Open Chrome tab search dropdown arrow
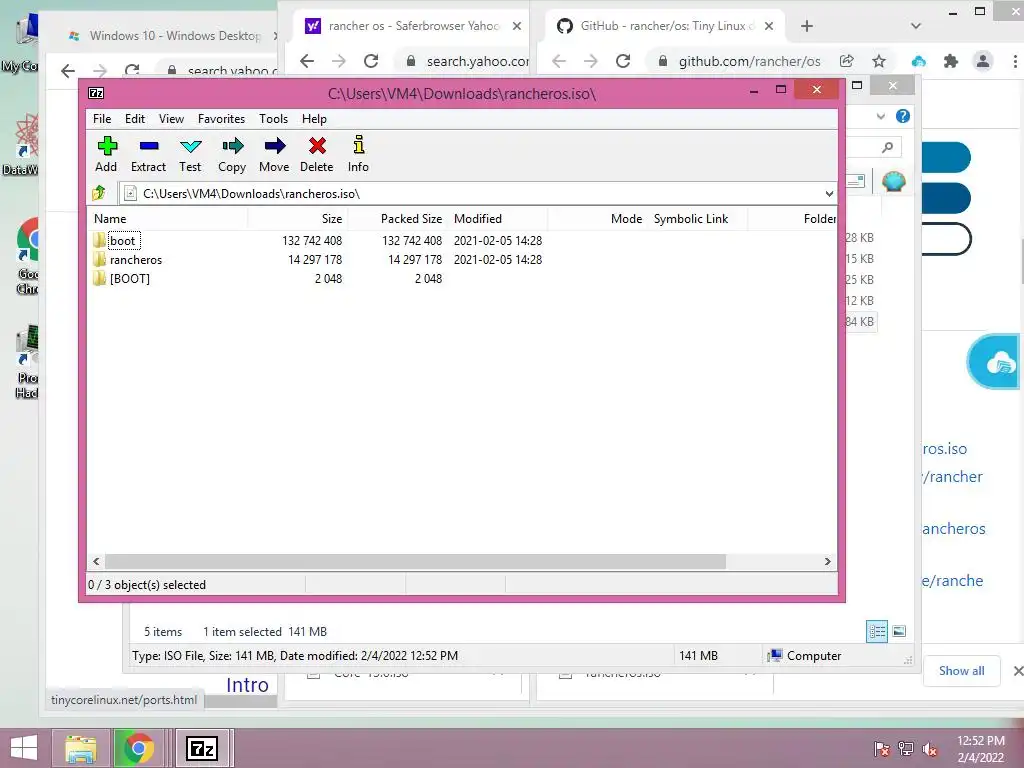The width and height of the screenshot is (1024, 768). 916,26
